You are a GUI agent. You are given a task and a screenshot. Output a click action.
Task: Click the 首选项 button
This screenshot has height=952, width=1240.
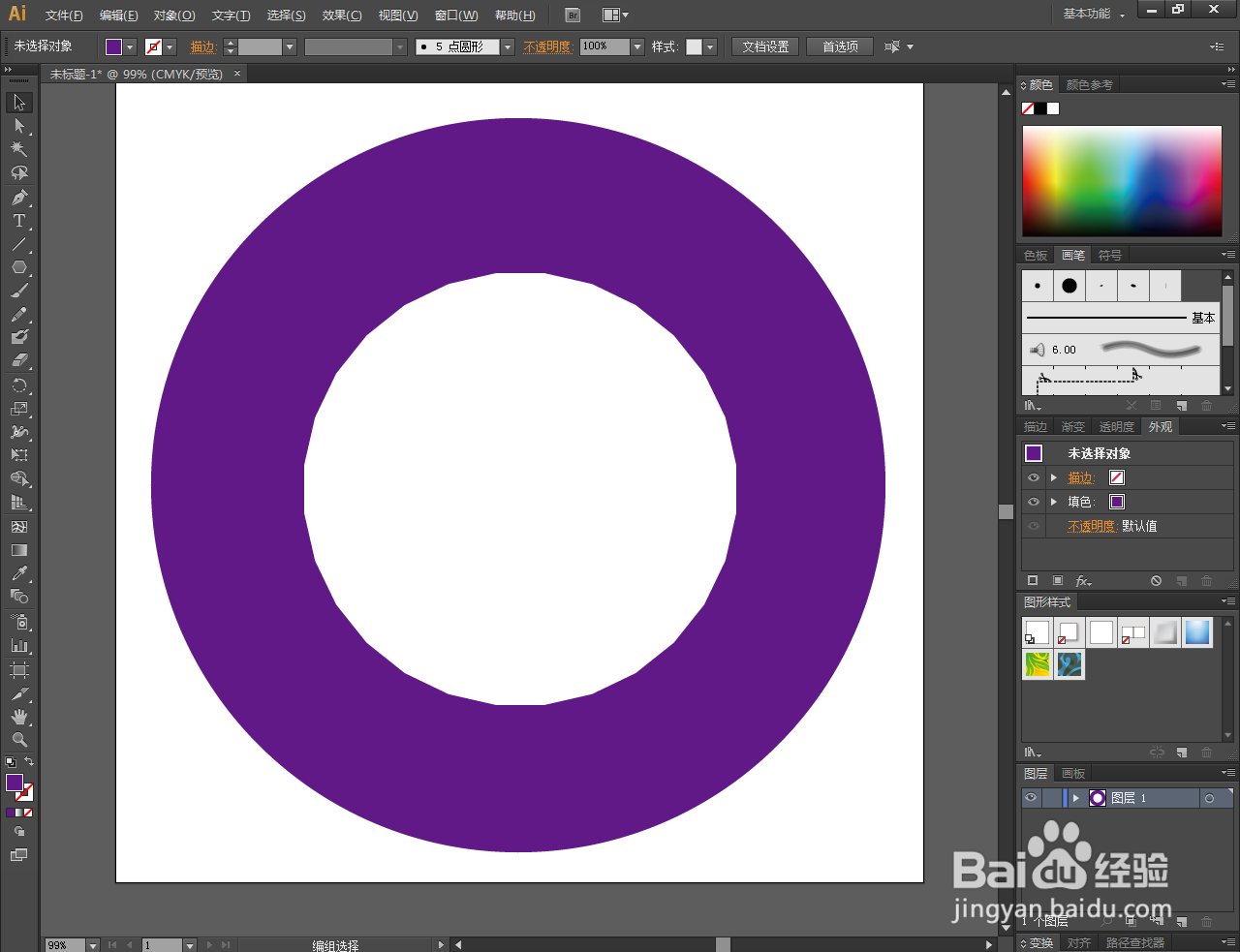(x=840, y=46)
